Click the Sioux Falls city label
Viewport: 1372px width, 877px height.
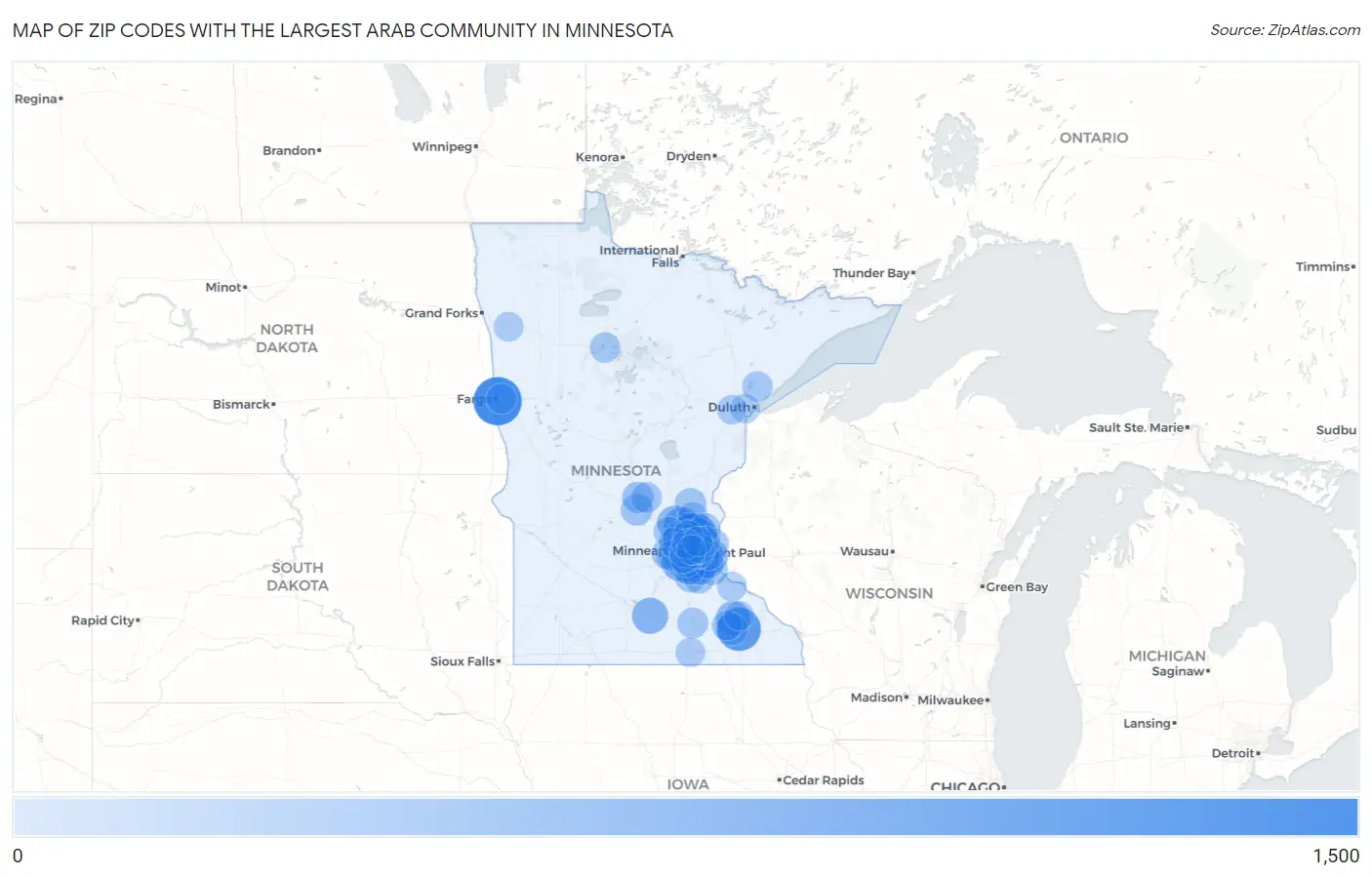(x=465, y=661)
